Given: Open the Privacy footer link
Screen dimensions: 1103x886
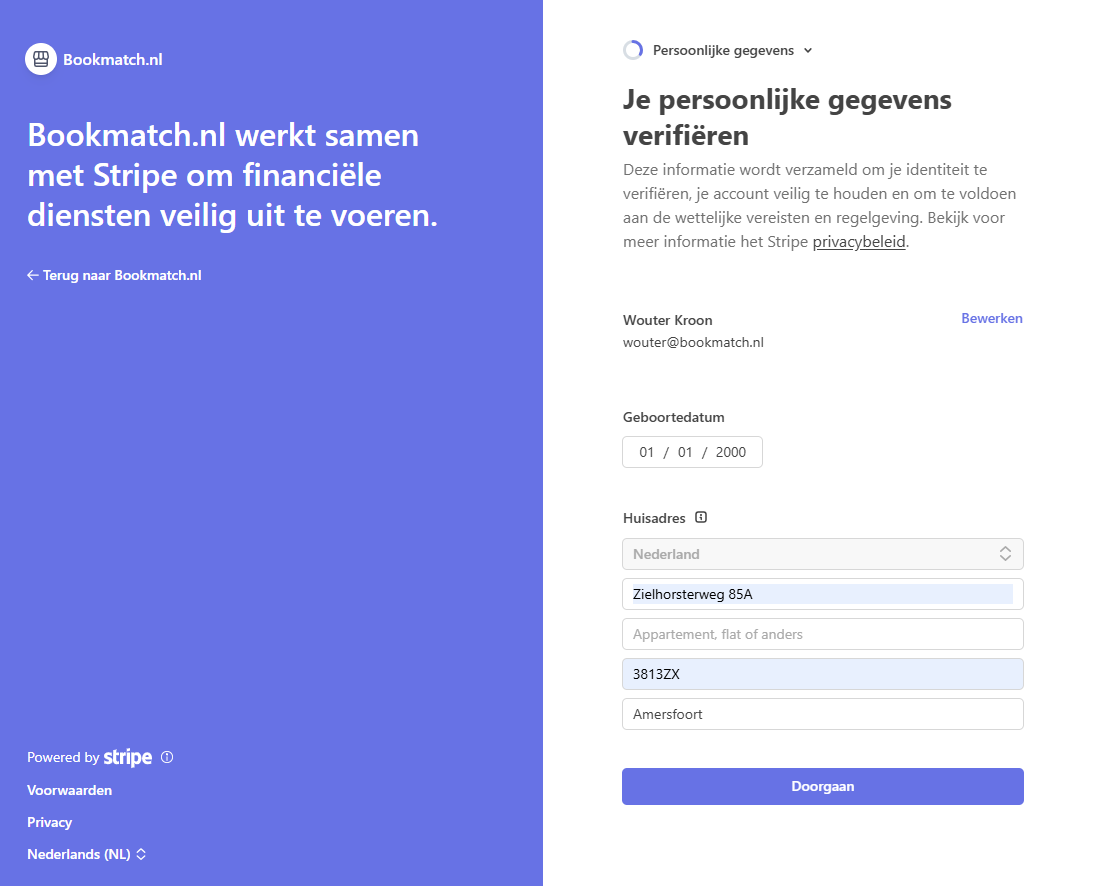Looking at the screenshot, I should (x=50, y=822).
